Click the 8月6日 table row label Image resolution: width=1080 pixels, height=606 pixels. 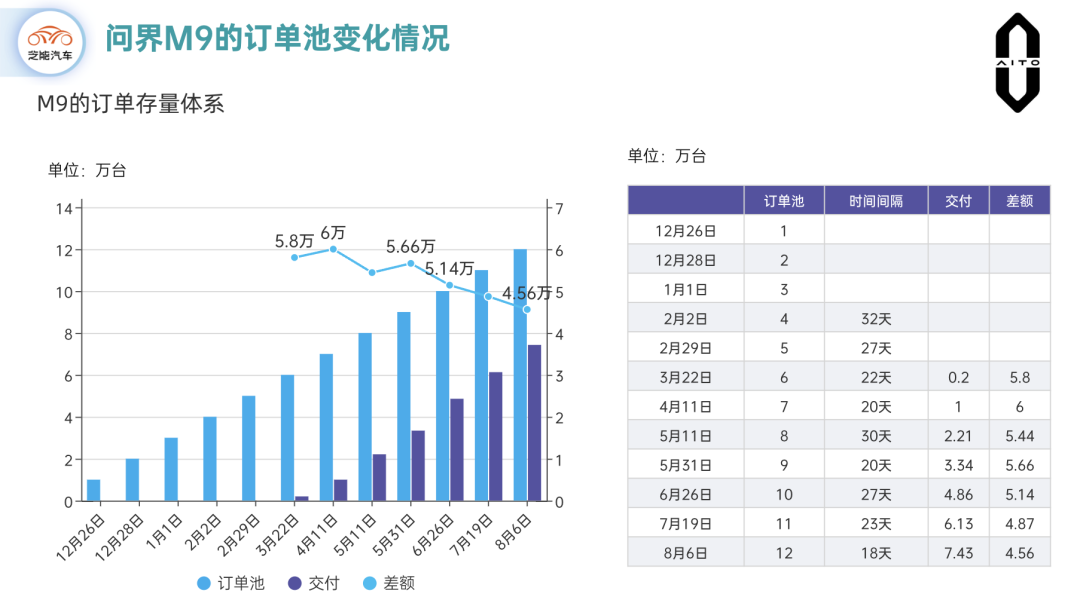685,553
